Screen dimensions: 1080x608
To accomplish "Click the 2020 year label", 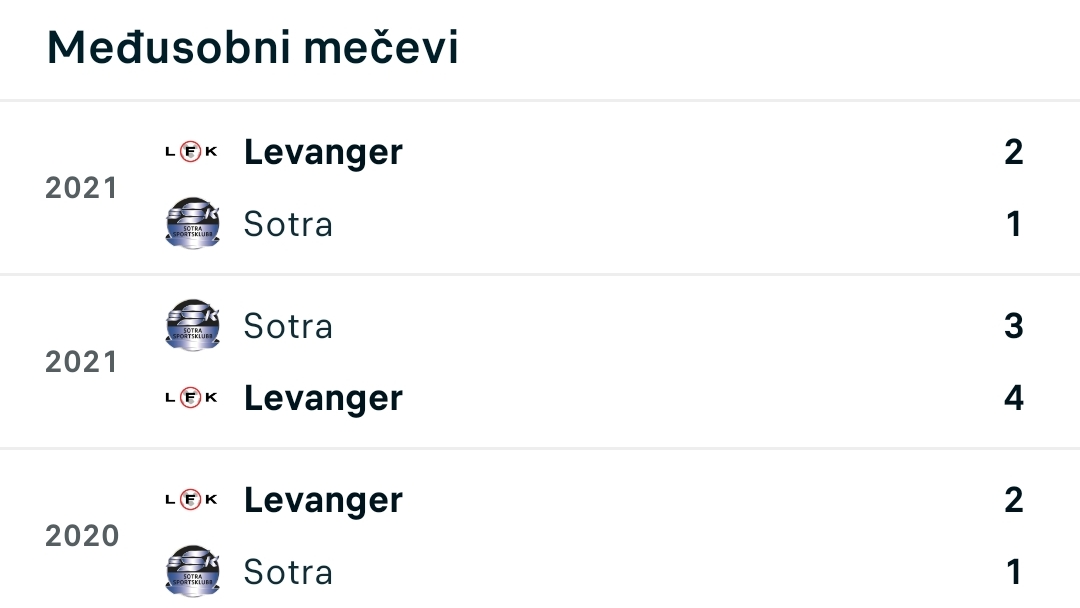I will coord(82,536).
